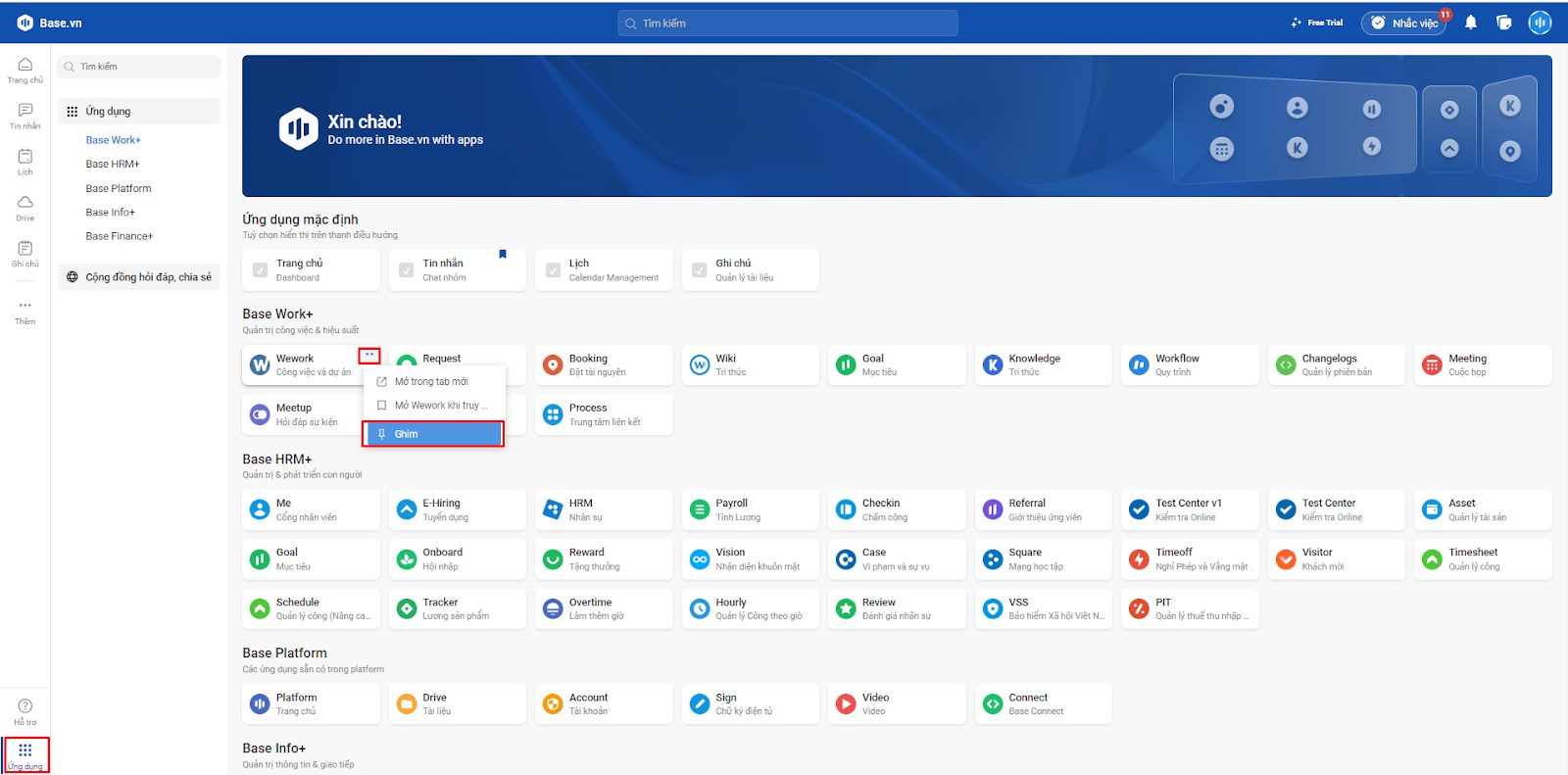Choose Ghim in the context menu
This screenshot has height=775, width=1568.
433,434
